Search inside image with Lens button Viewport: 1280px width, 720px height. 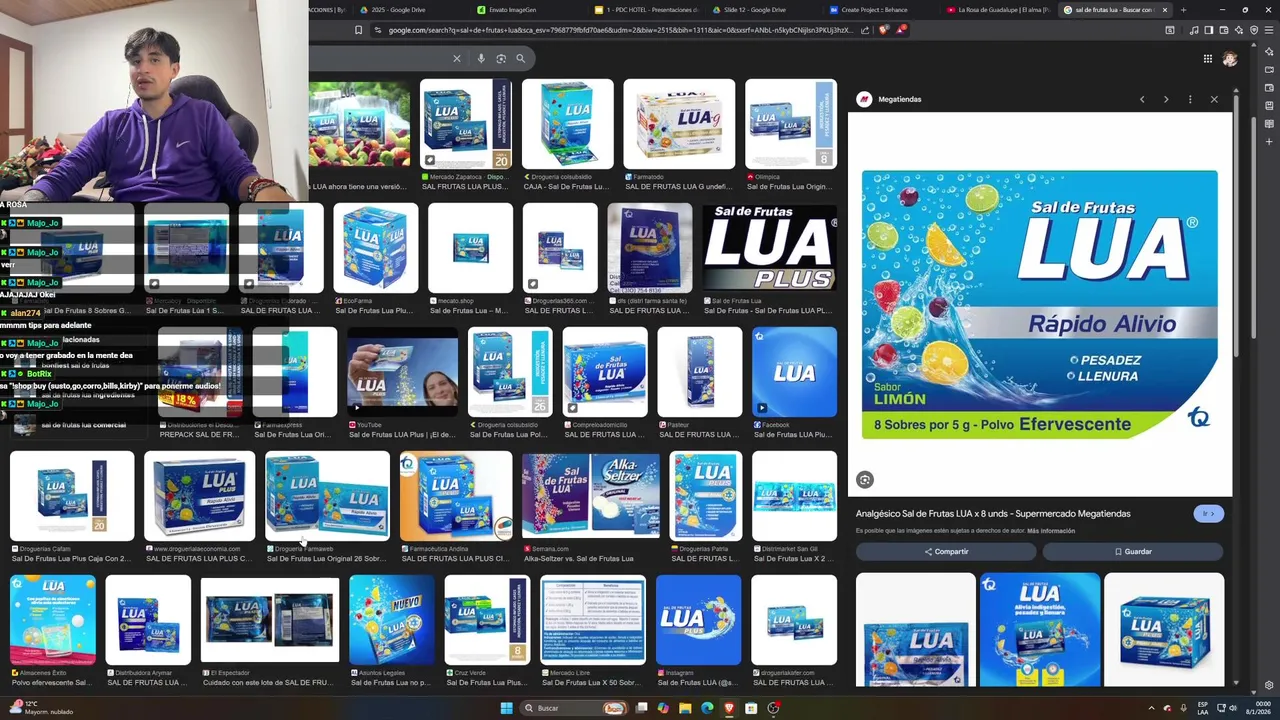coord(865,480)
